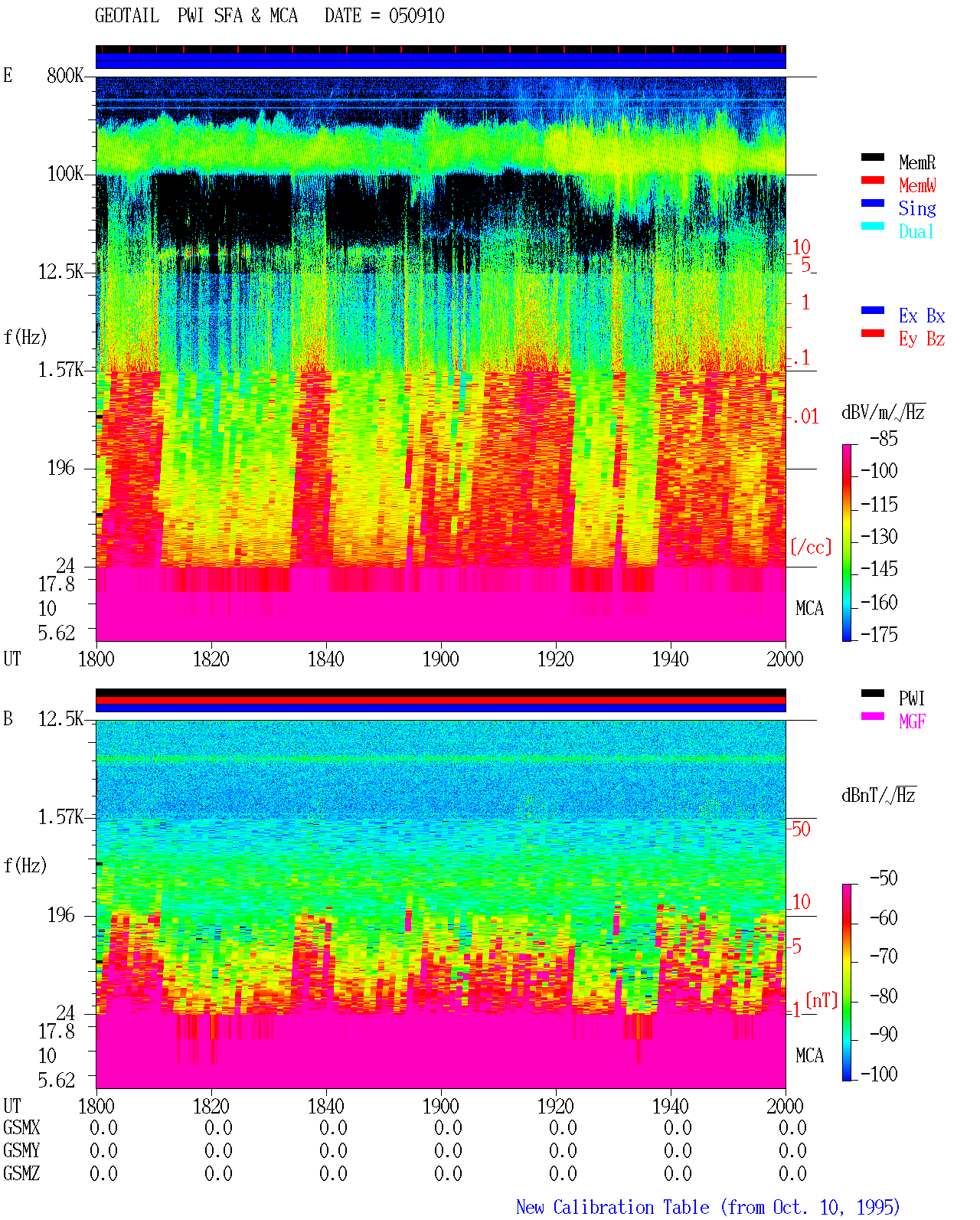980x1220 pixels.
Task: Click the -130 value on electric color scale
Action: [879, 536]
